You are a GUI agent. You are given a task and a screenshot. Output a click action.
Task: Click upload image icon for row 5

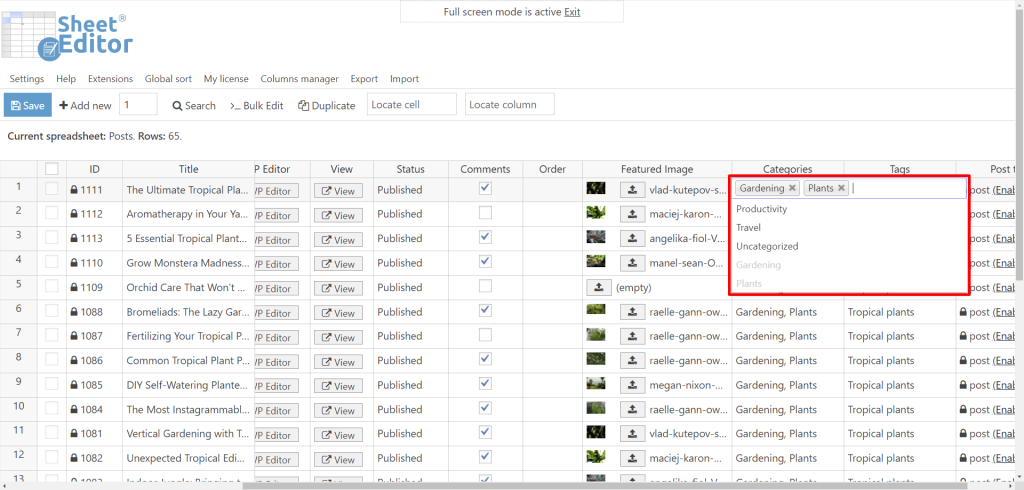pos(598,287)
